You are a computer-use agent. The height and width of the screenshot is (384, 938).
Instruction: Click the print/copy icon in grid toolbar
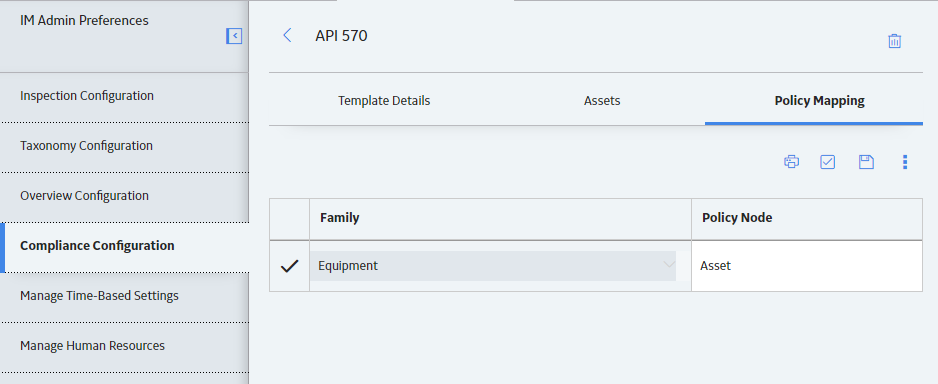click(x=791, y=161)
